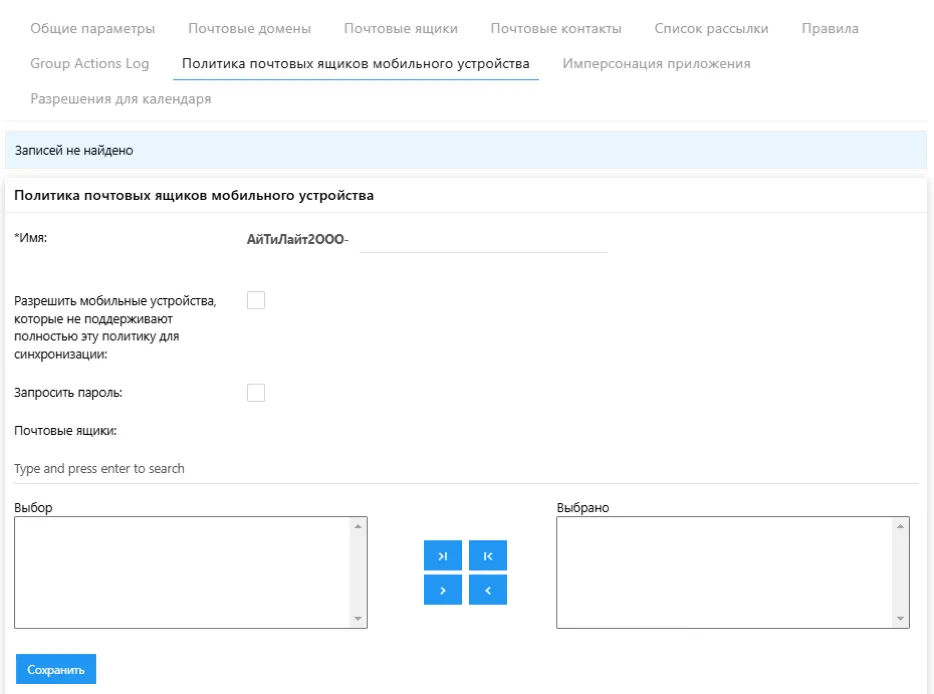Toggle the Запросить пароль checkbox
The width and height of the screenshot is (934, 694).
(256, 393)
